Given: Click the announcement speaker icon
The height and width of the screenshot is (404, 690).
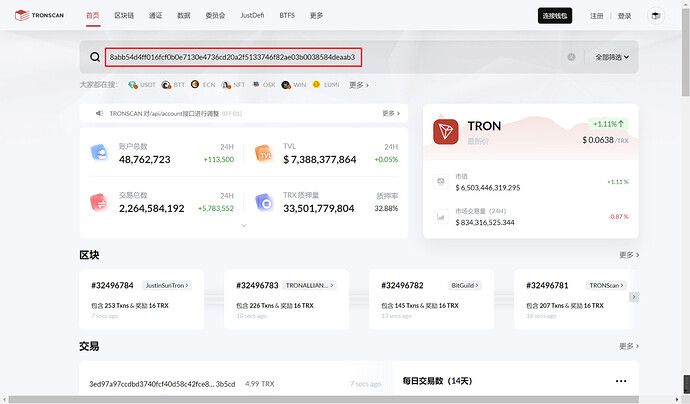Looking at the screenshot, I should (x=99, y=113).
